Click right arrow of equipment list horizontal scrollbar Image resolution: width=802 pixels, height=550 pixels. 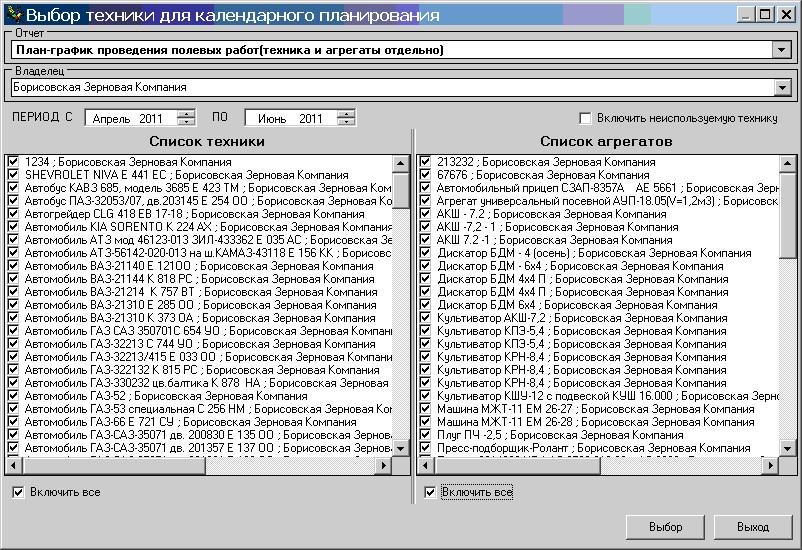385,466
